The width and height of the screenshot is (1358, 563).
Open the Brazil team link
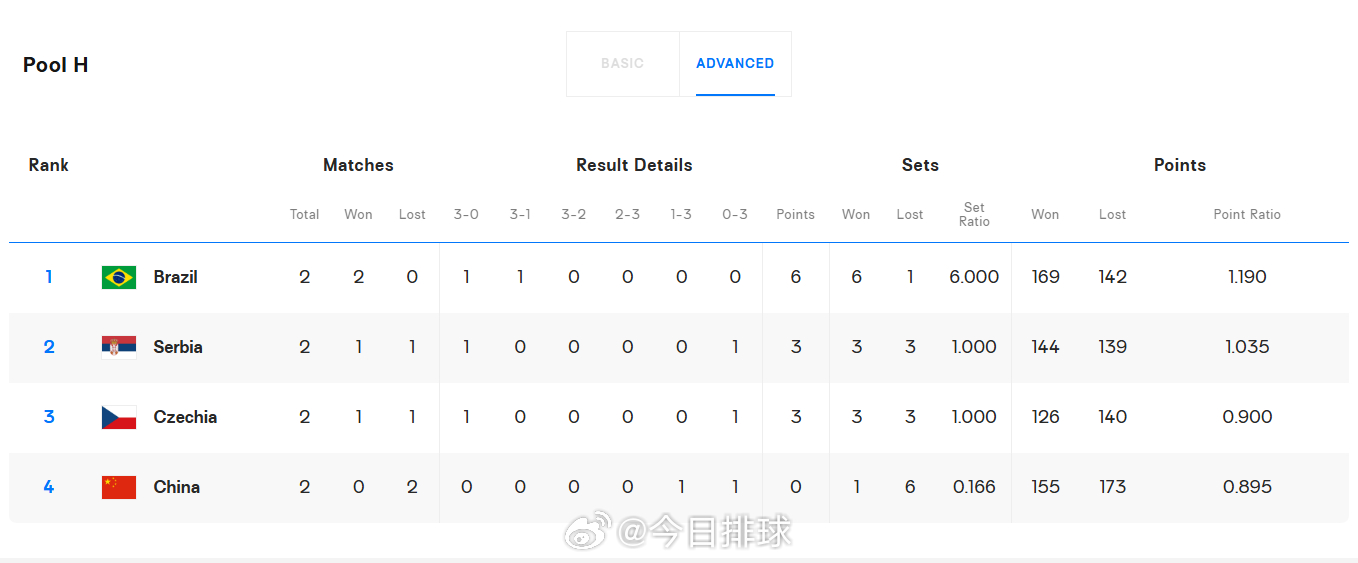pyautogui.click(x=175, y=277)
